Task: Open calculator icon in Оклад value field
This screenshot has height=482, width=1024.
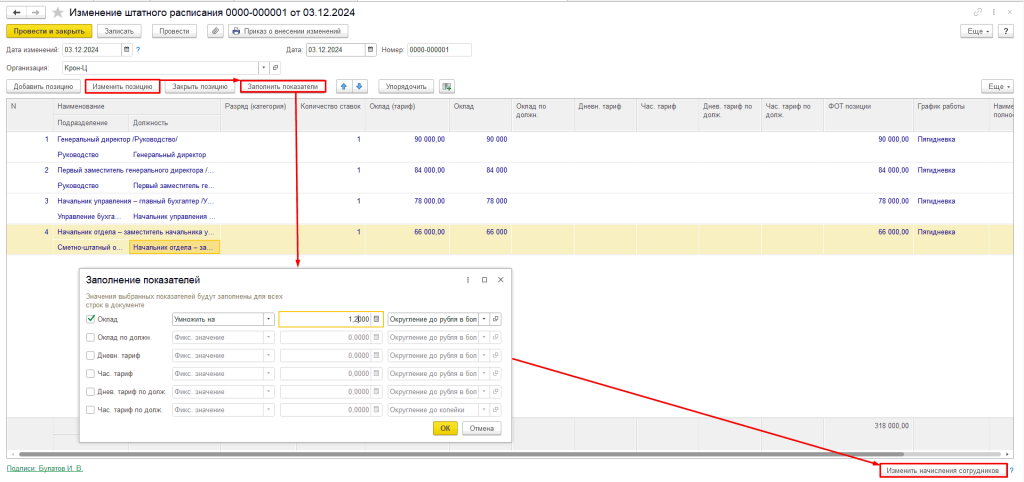Action: [x=377, y=319]
